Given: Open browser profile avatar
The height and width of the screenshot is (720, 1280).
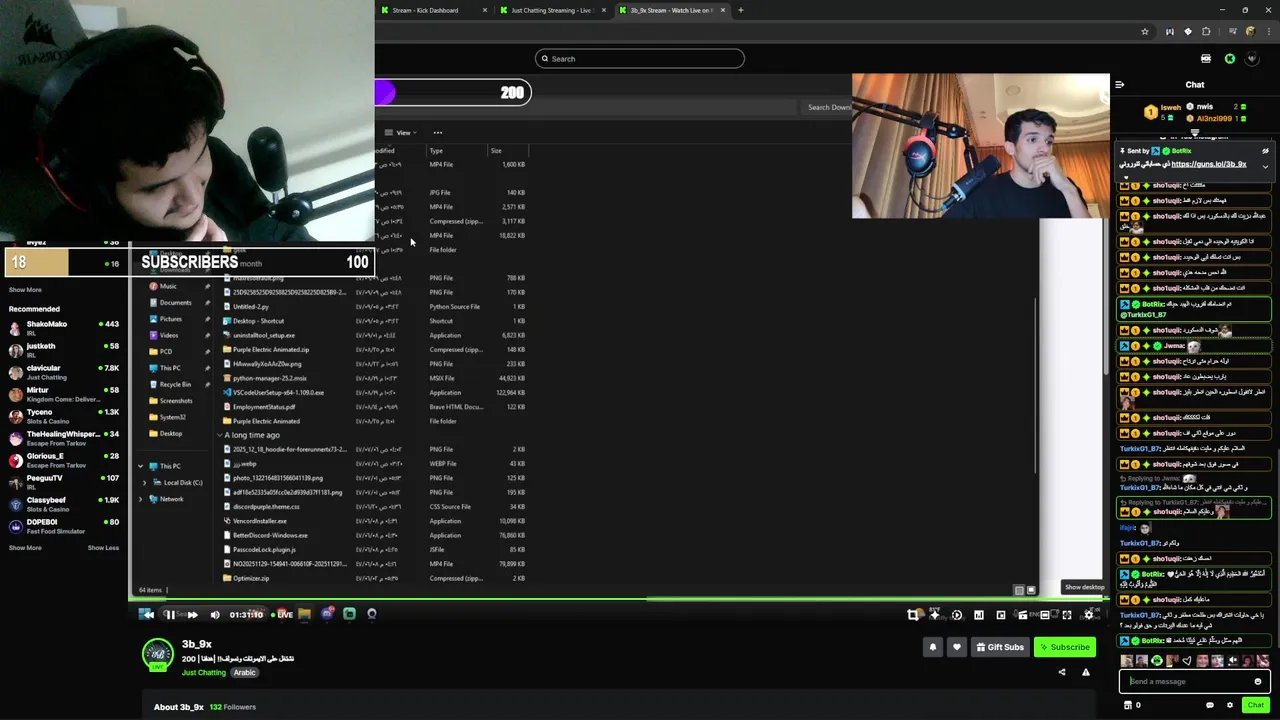Looking at the screenshot, I should coord(1250,32).
